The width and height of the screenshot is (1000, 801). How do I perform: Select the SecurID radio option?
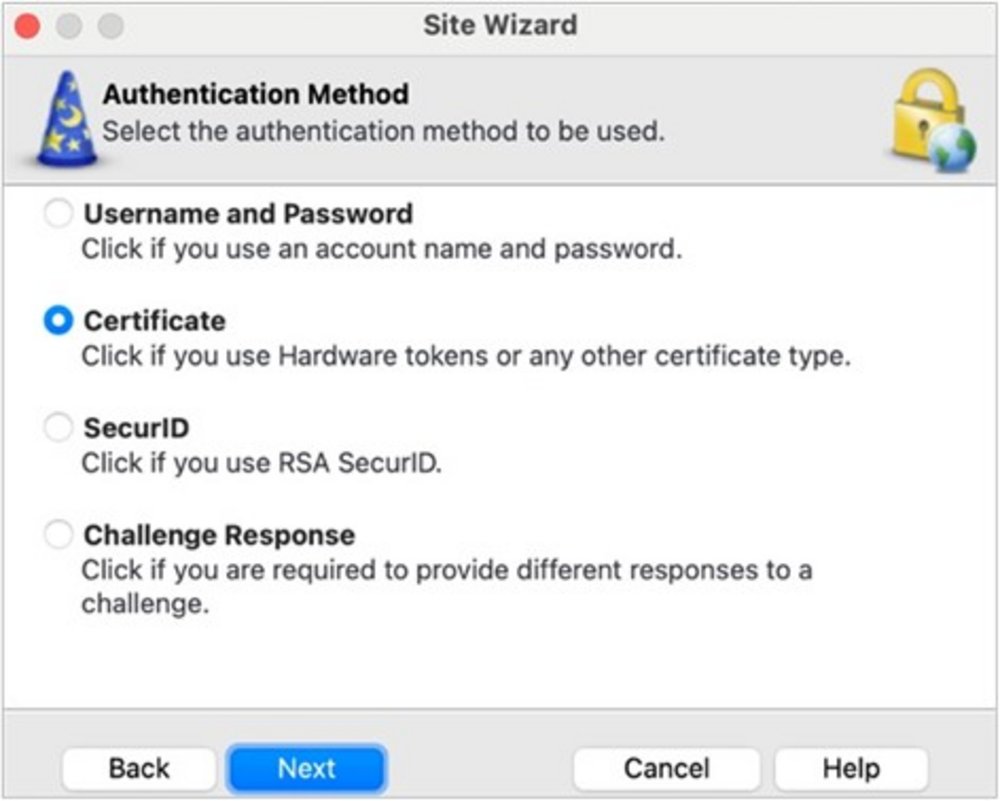pos(59,428)
